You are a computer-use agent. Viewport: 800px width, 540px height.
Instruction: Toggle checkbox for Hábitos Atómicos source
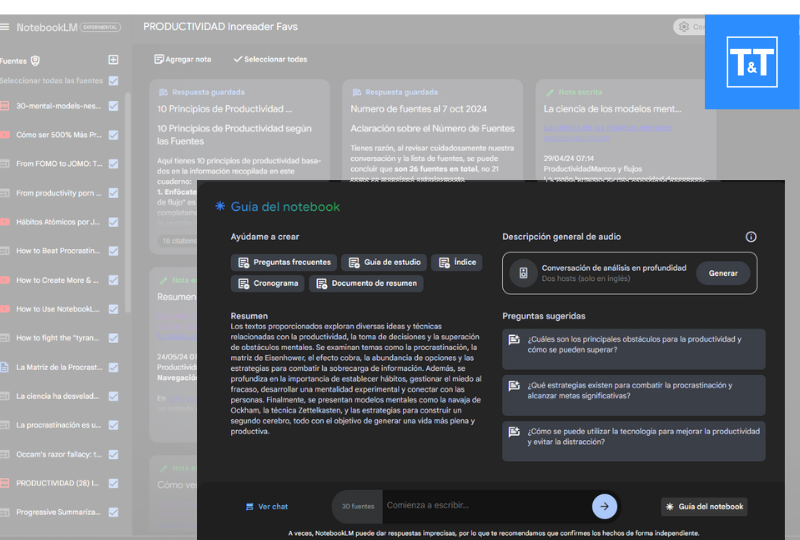click(x=113, y=222)
